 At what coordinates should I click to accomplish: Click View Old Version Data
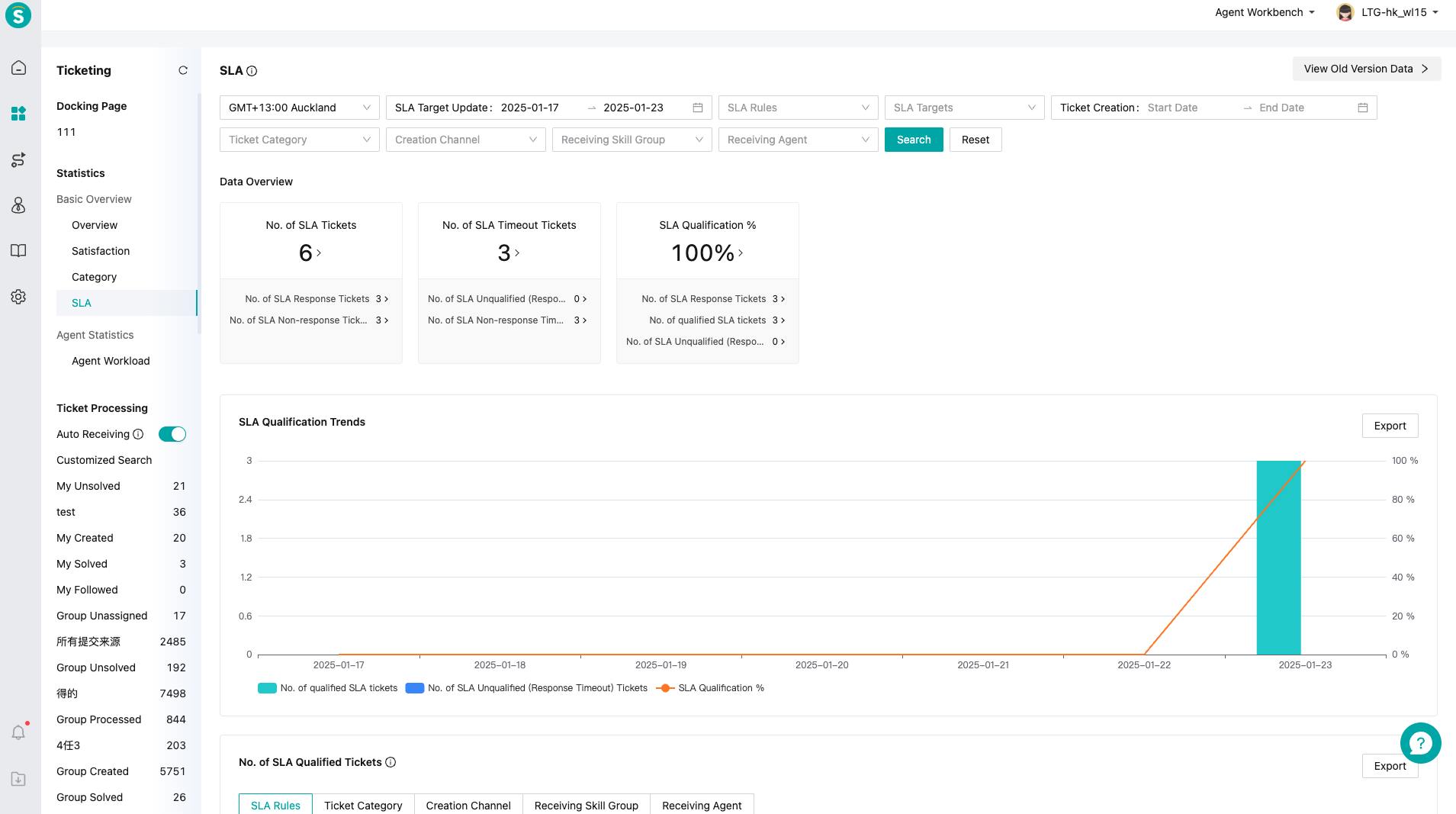pyautogui.click(x=1367, y=69)
